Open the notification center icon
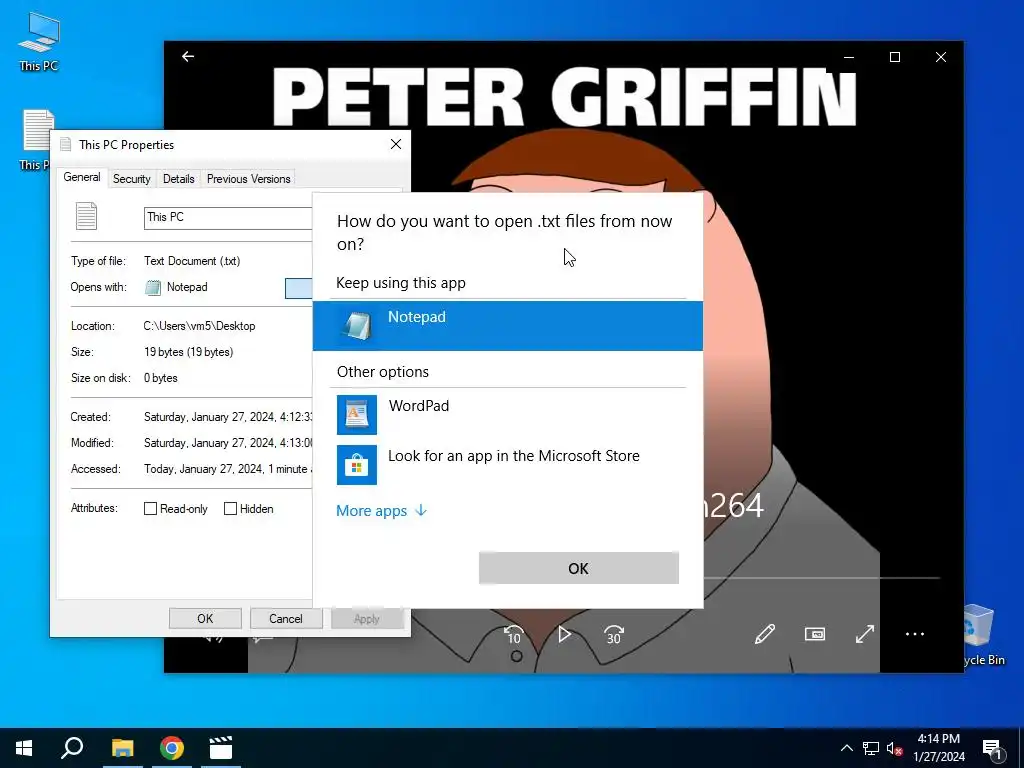 pyautogui.click(x=992, y=748)
